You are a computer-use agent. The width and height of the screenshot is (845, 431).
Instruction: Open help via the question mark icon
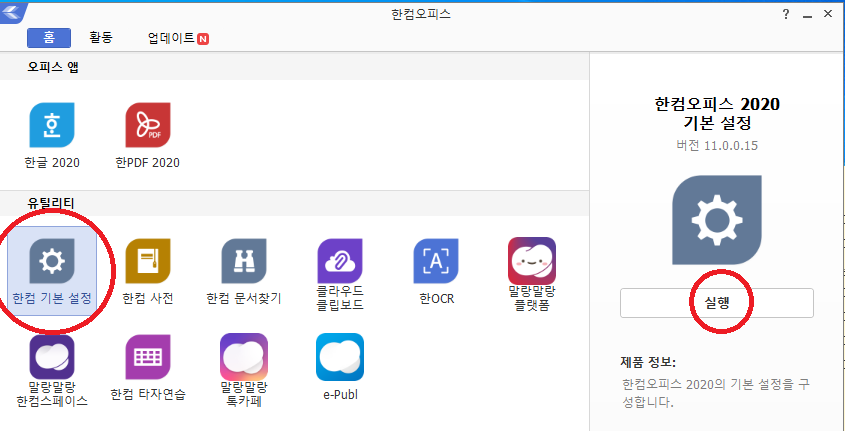pyautogui.click(x=786, y=15)
